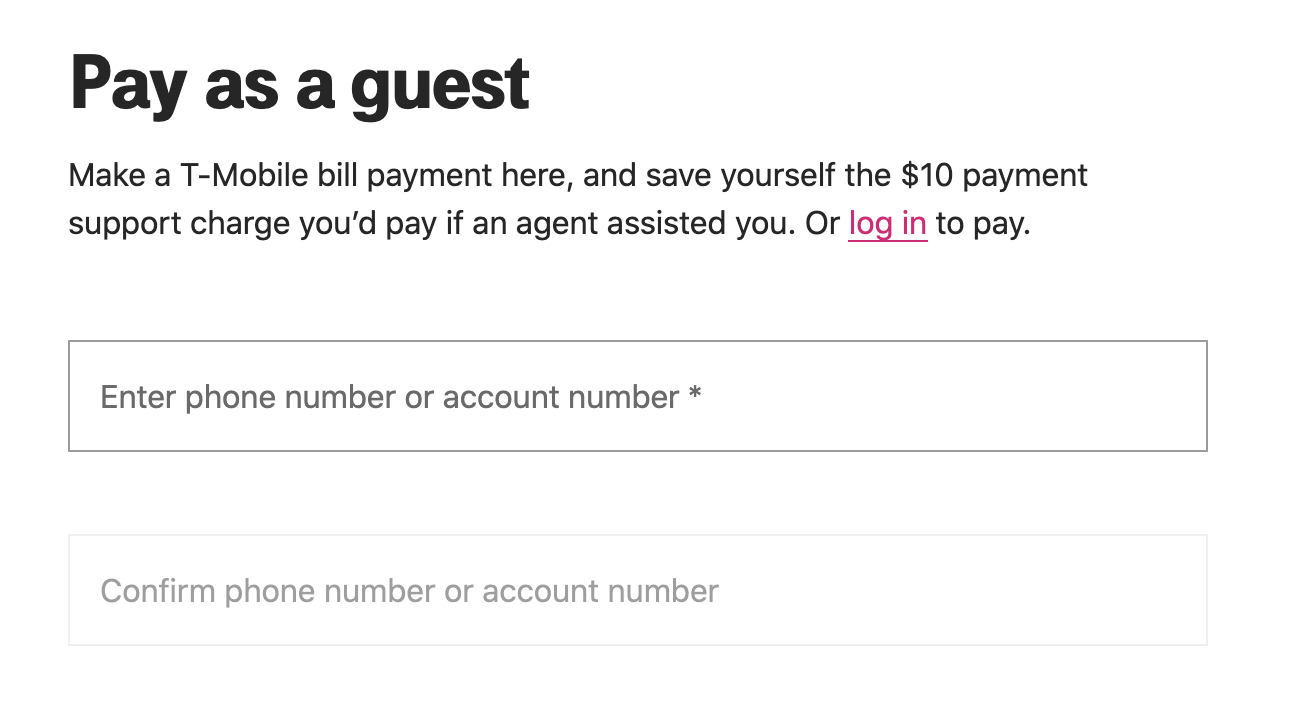
Task: Click the "log in" link
Action: coord(887,223)
